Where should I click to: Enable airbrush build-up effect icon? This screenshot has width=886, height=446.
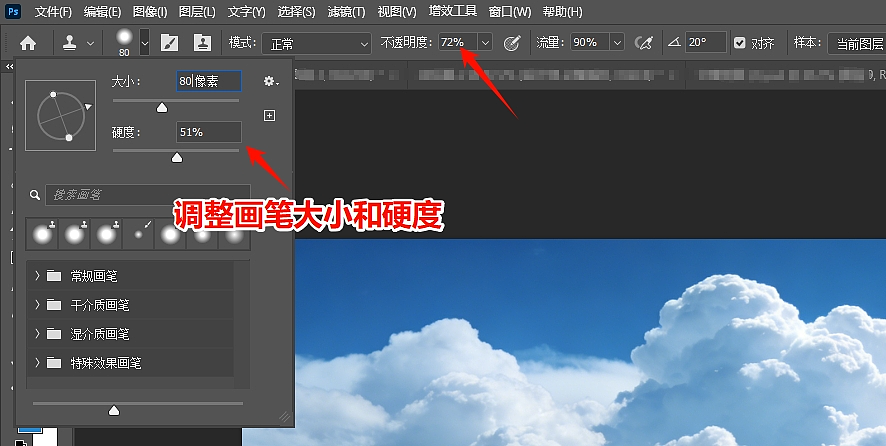[644, 42]
